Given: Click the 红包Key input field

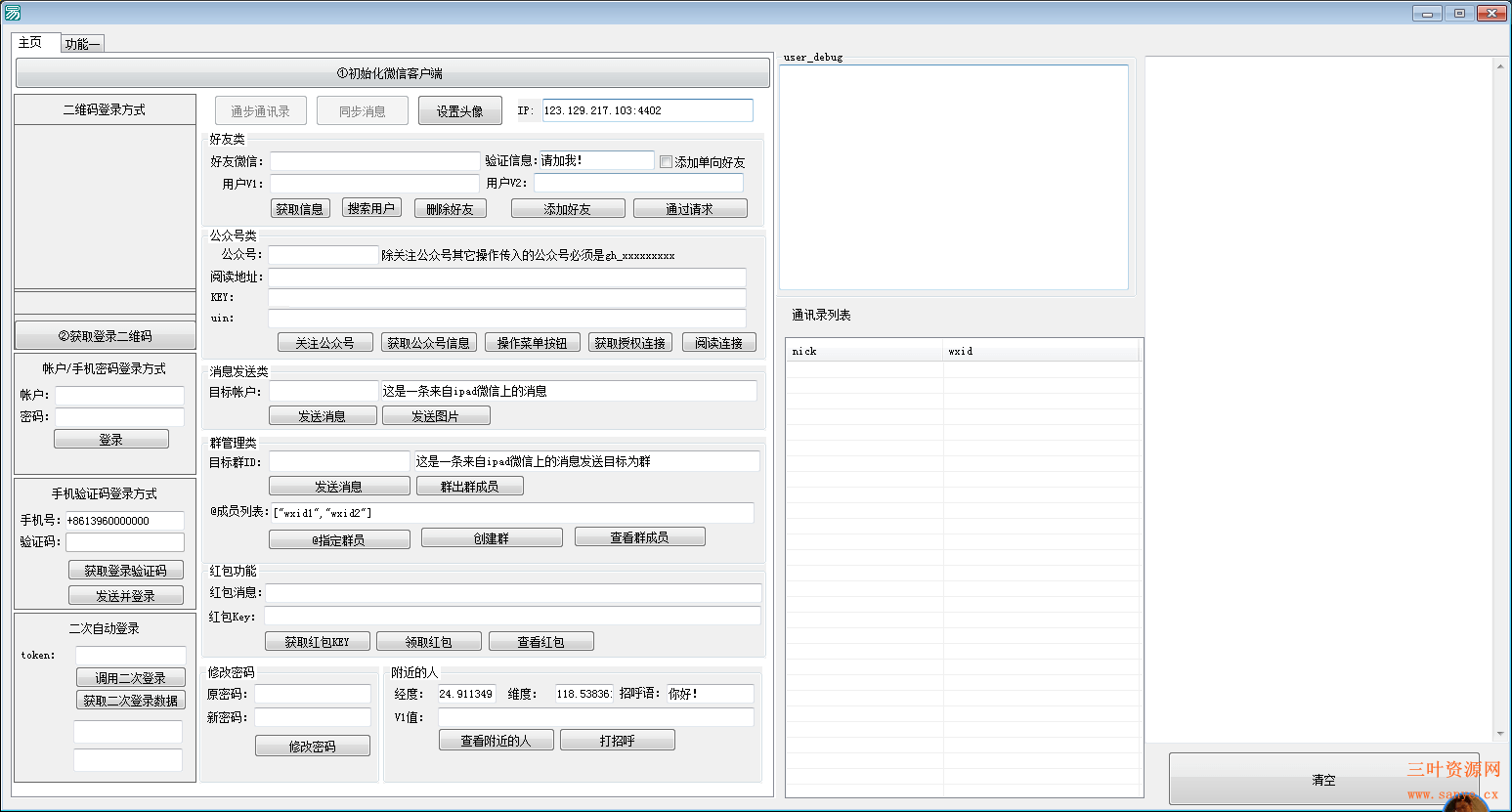Looking at the screenshot, I should pyautogui.click(x=512, y=616).
